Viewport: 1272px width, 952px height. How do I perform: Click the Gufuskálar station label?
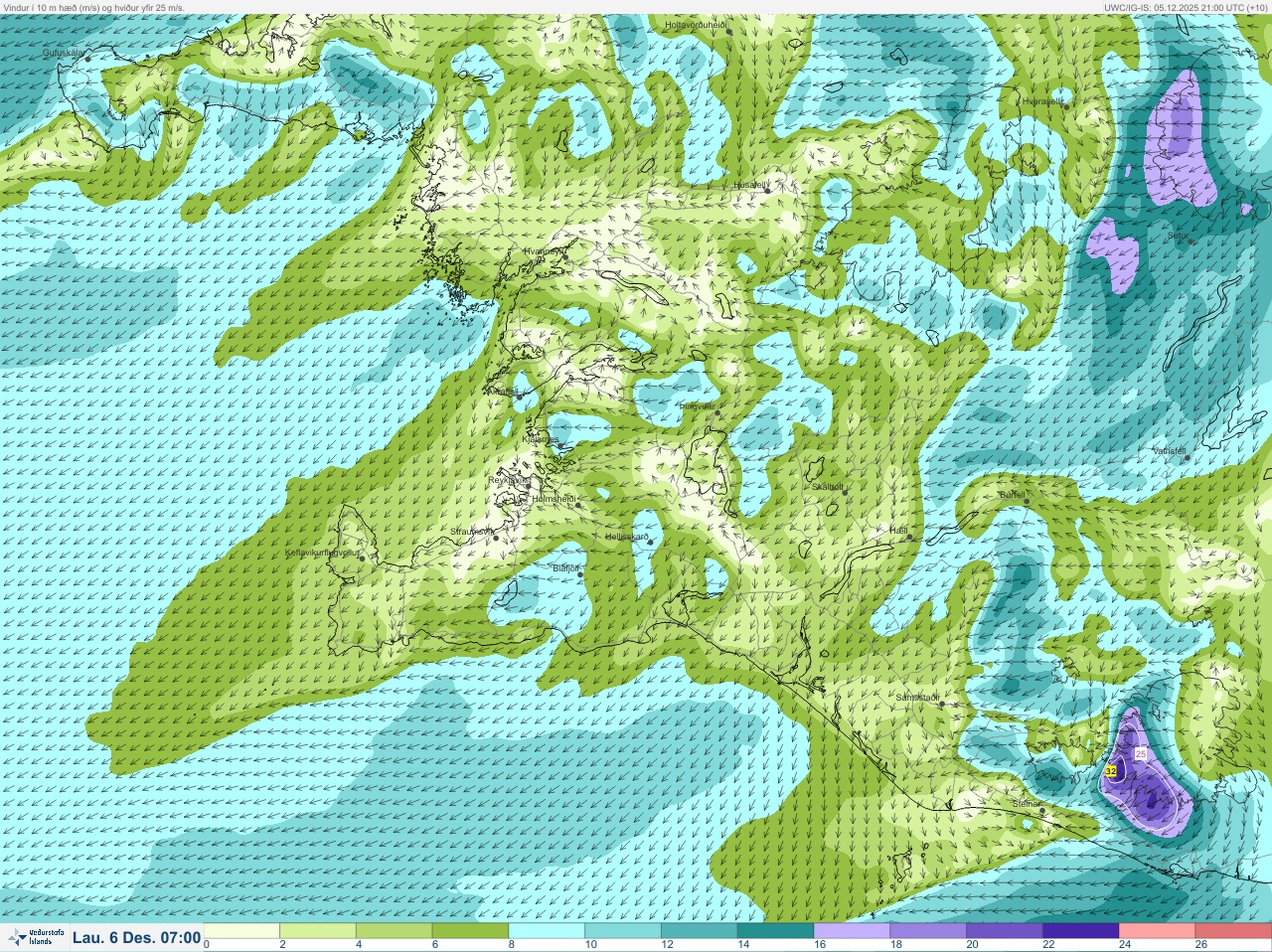pyautogui.click(x=63, y=52)
